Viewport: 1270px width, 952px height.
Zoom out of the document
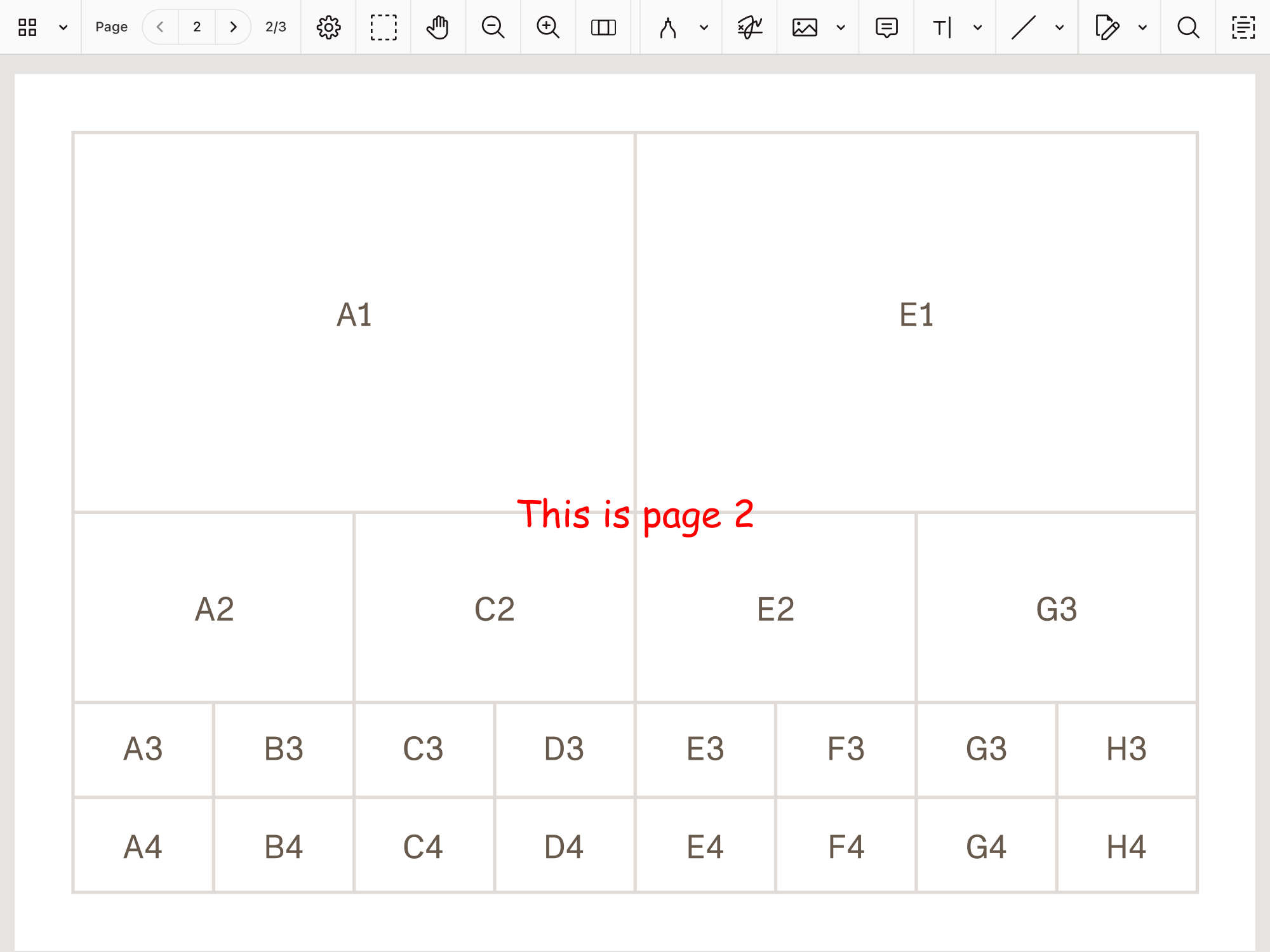point(493,27)
